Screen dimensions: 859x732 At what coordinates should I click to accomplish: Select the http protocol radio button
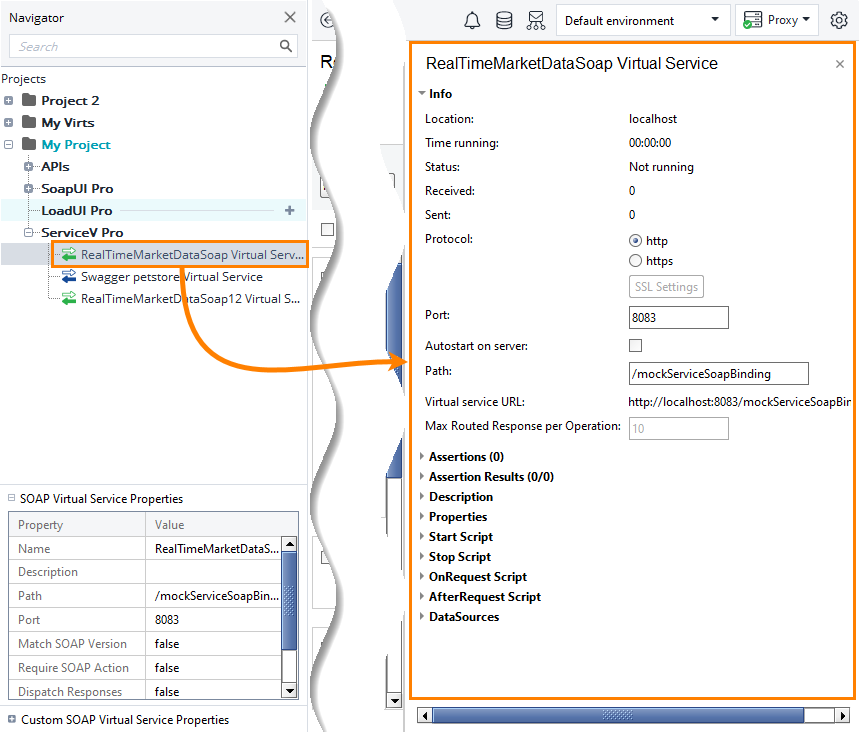(635, 241)
